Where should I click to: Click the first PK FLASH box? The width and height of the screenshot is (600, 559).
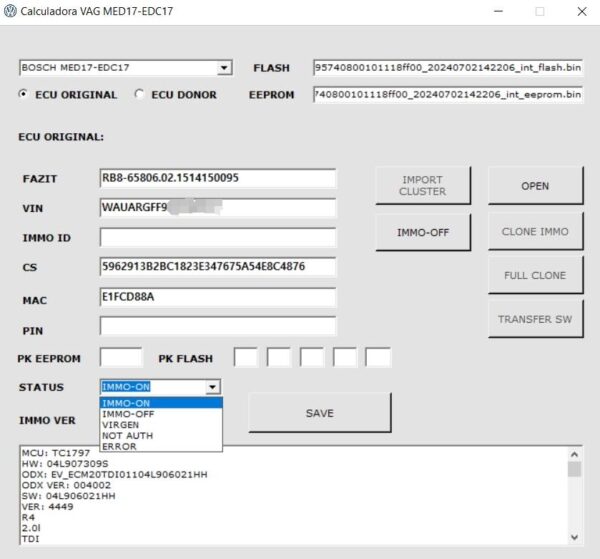pyautogui.click(x=246, y=357)
